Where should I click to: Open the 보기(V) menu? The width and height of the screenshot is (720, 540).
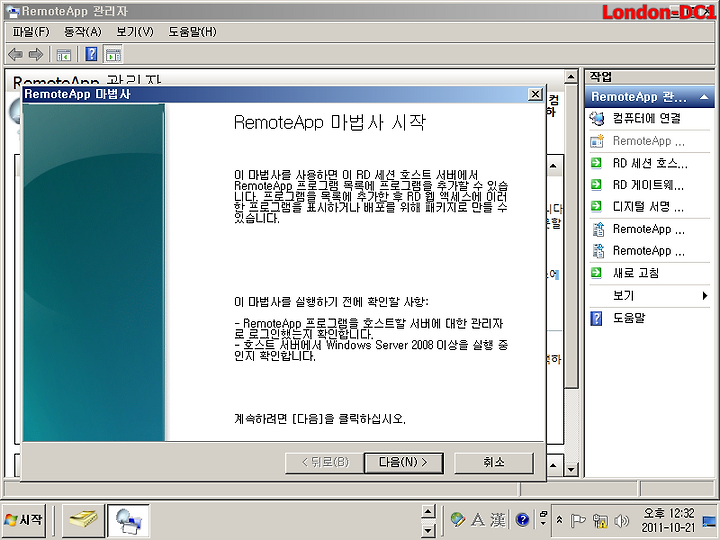click(135, 32)
